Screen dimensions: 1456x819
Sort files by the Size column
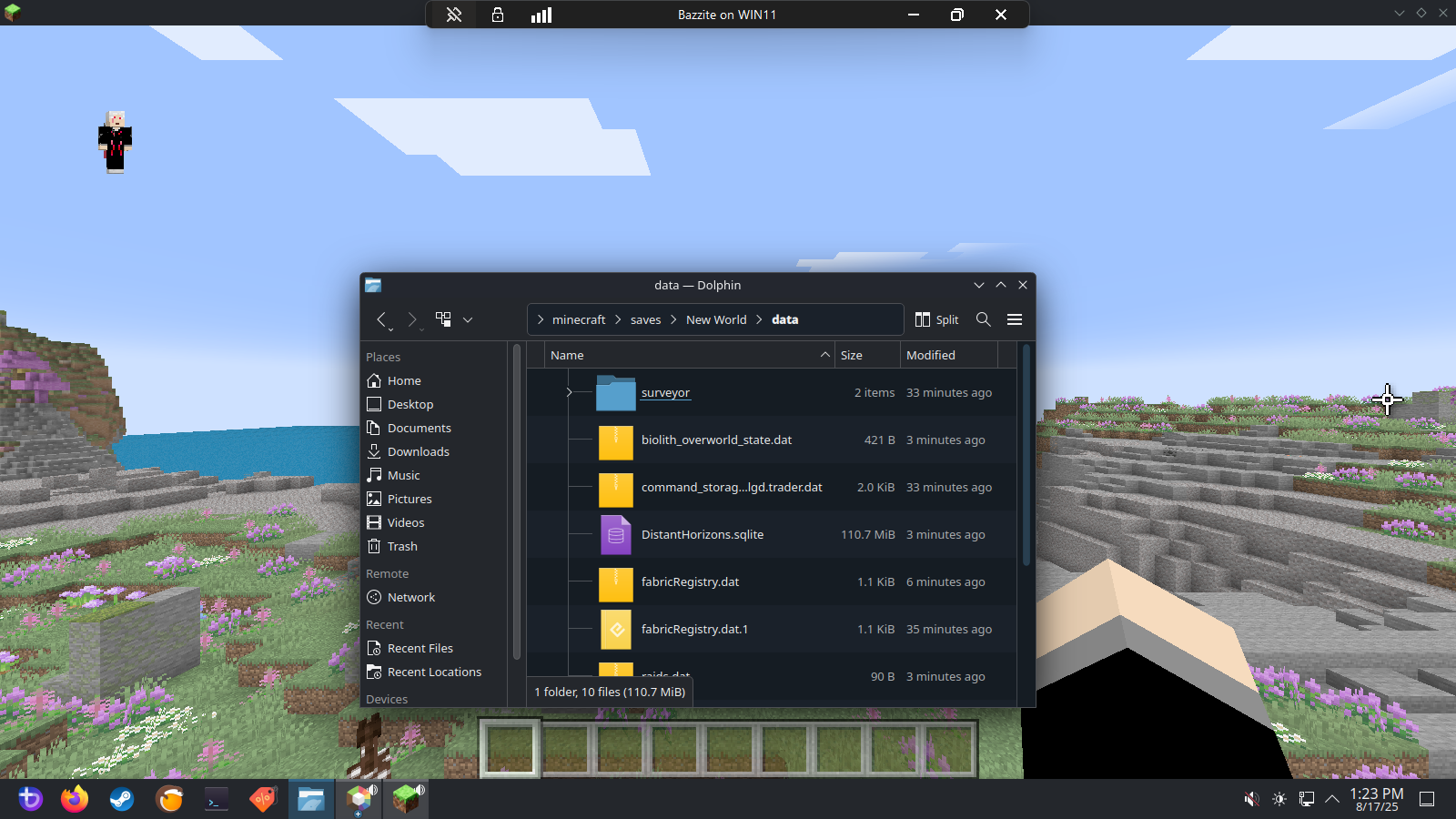pyautogui.click(x=867, y=355)
